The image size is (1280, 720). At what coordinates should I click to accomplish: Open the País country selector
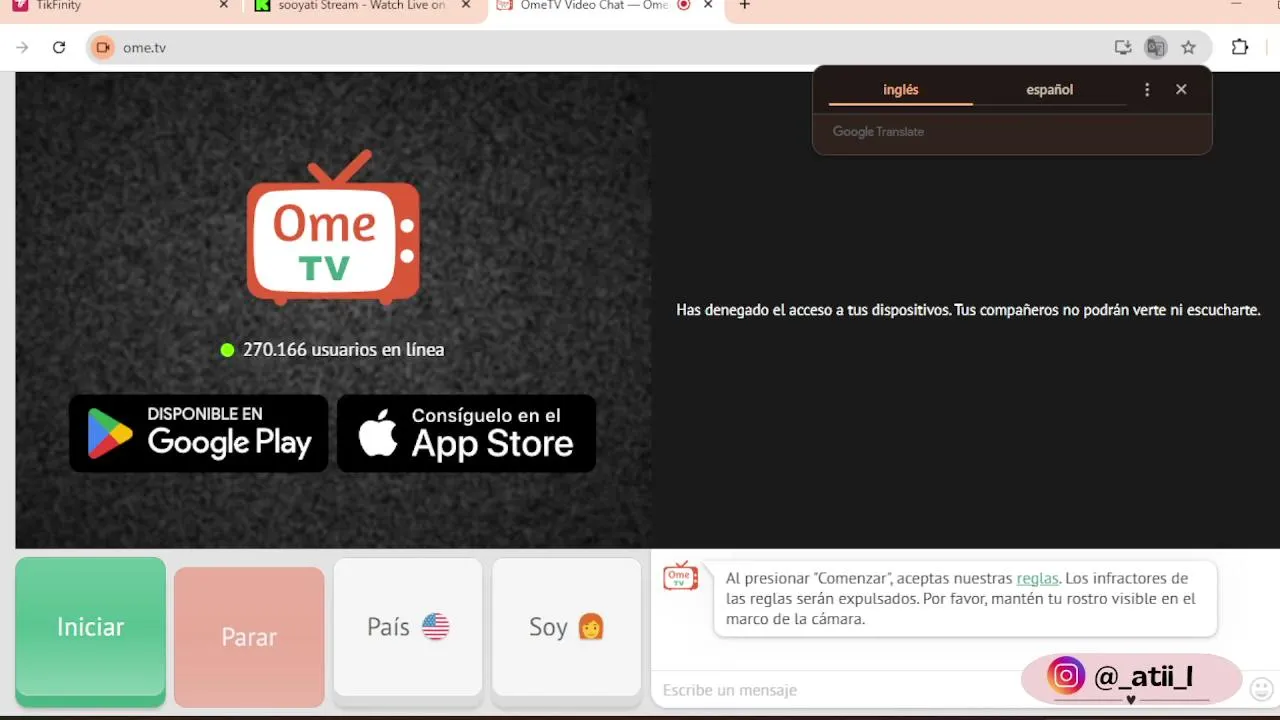pos(408,627)
